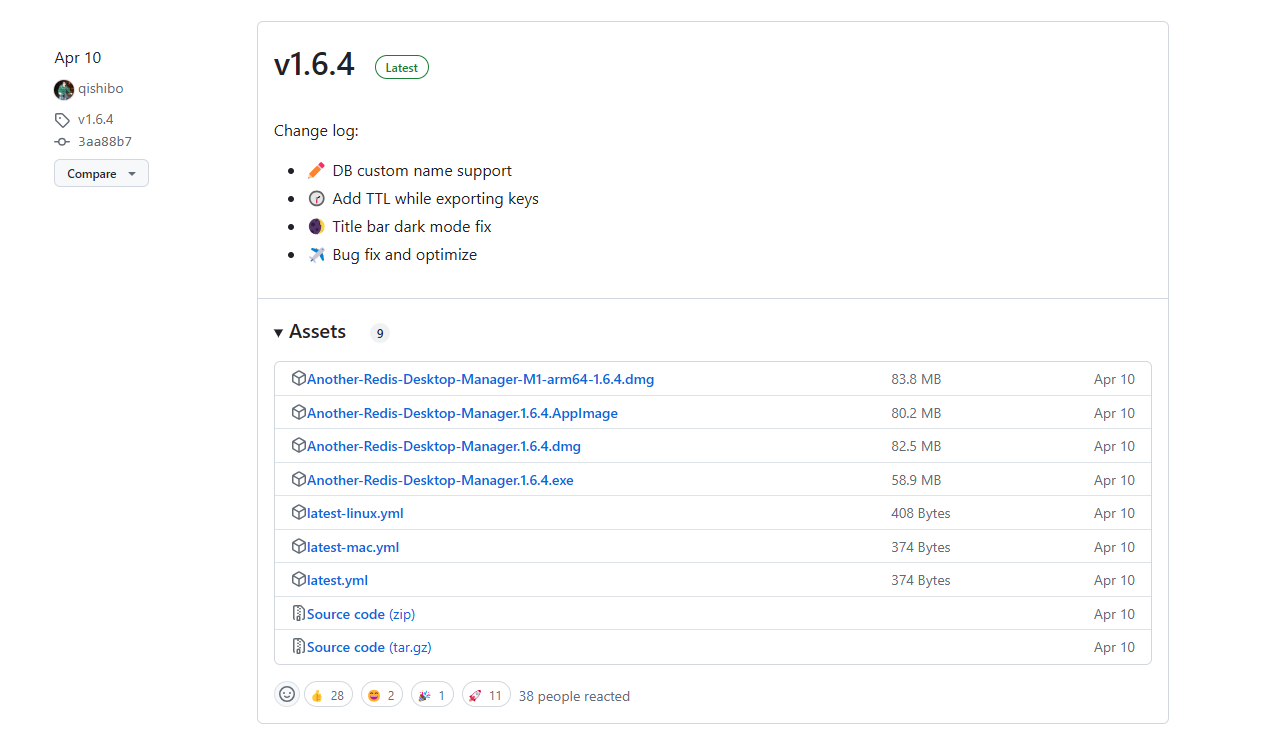This screenshot has width=1280, height=729.
Task: Download Source code (tar.gz)
Action: [369, 647]
